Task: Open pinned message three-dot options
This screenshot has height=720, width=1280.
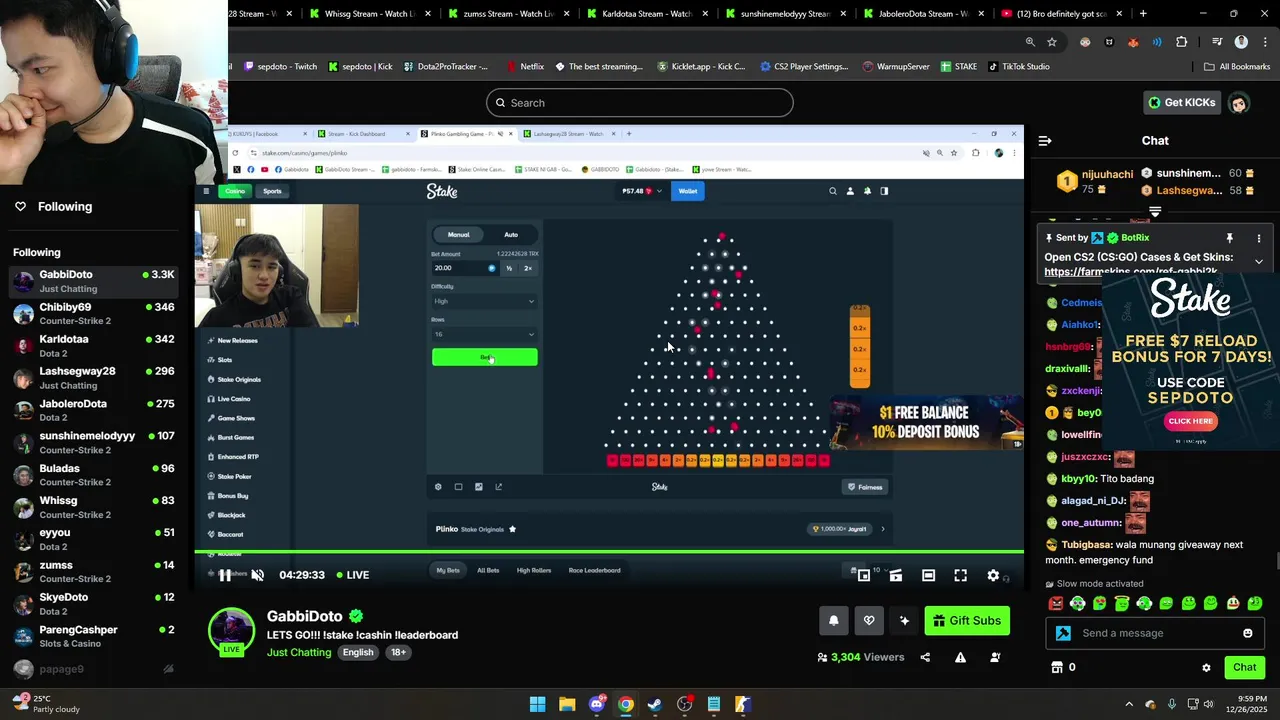Action: pyautogui.click(x=1259, y=238)
